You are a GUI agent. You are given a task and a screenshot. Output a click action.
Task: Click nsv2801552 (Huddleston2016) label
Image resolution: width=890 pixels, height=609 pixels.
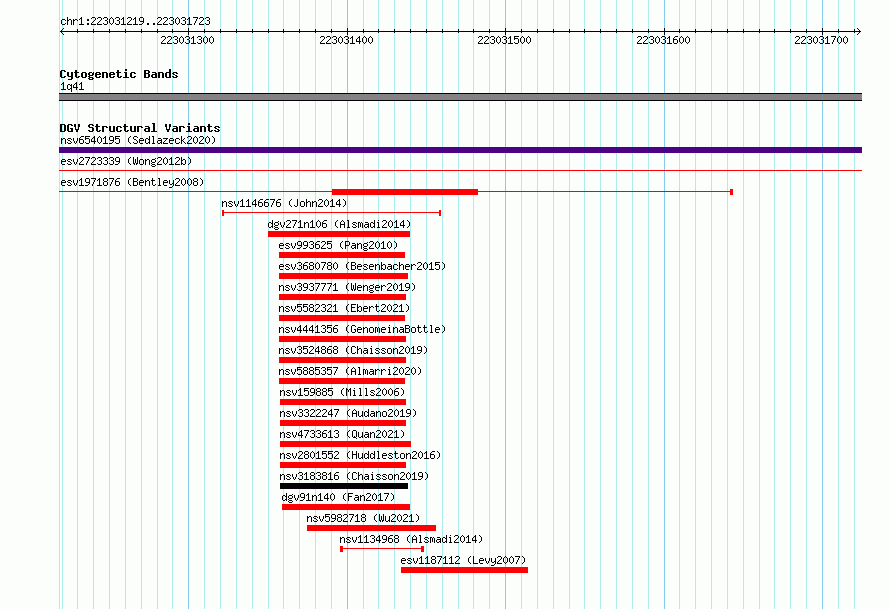(360, 455)
